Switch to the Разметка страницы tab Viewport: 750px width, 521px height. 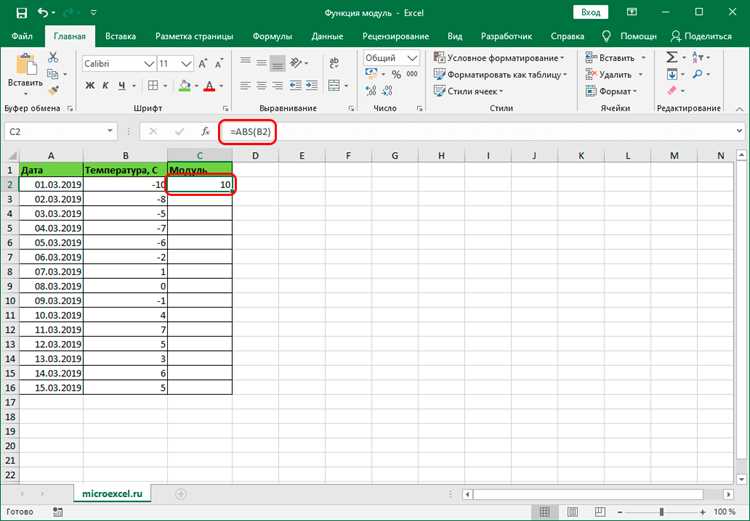194,36
